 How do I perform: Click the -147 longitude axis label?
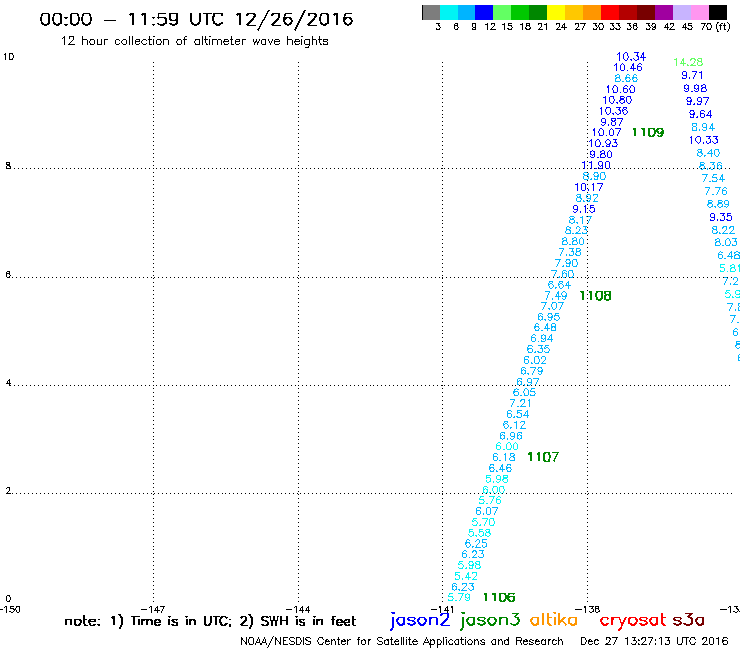(x=153, y=609)
